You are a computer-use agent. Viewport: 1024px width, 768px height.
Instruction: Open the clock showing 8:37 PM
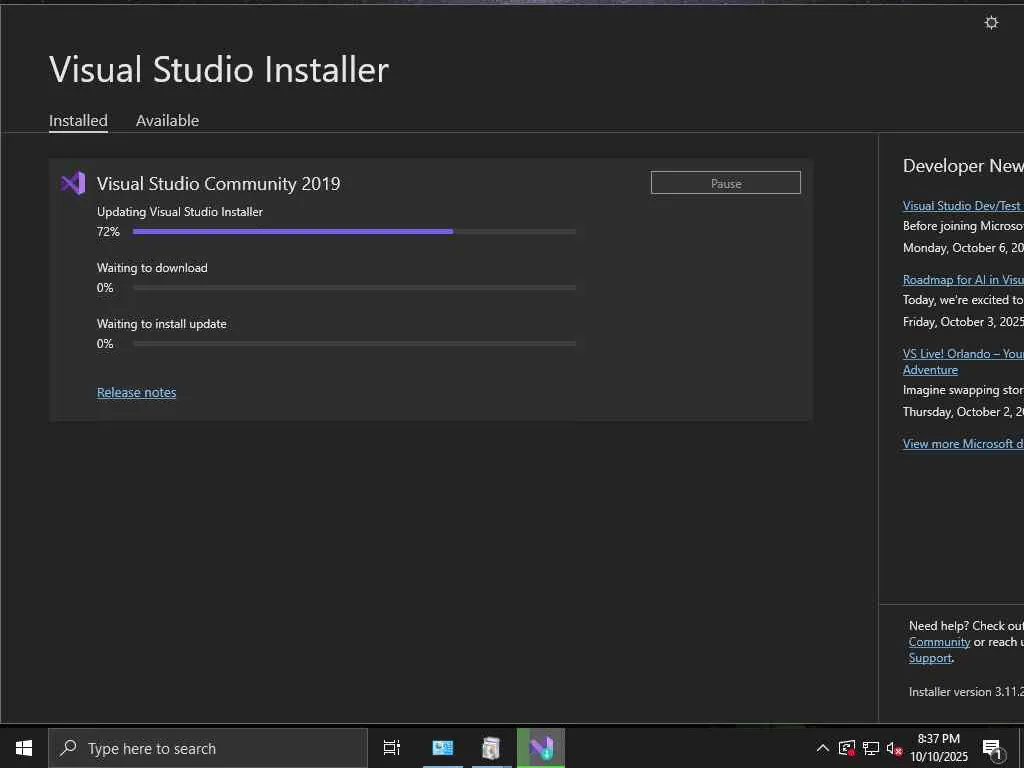click(938, 748)
